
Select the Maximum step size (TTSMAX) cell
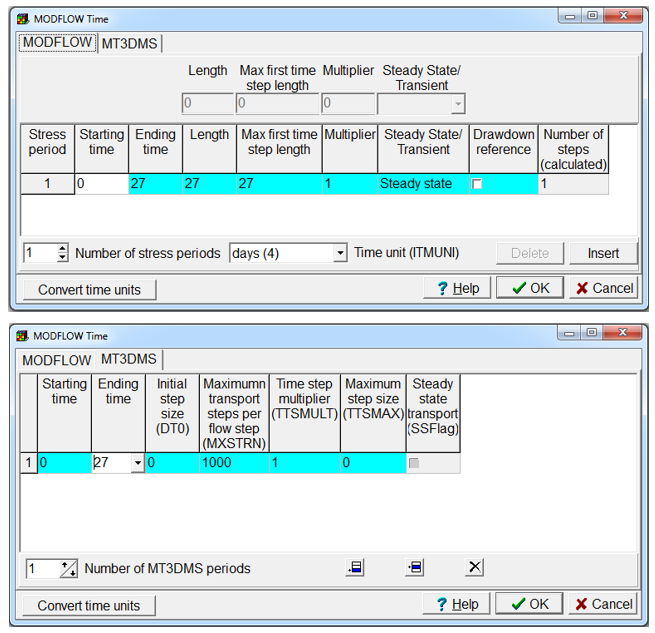[x=373, y=463]
